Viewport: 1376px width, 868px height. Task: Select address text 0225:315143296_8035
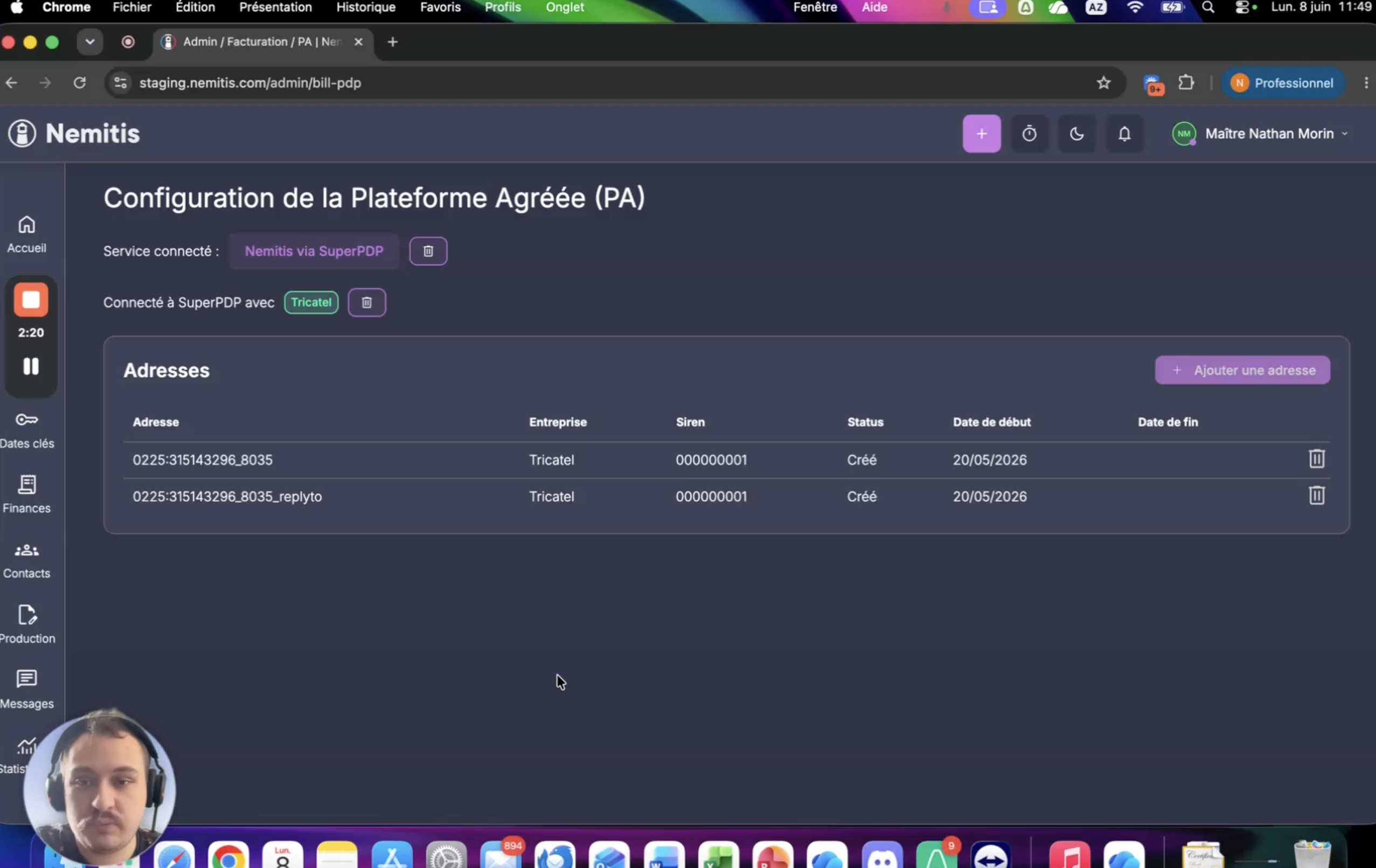[203, 460]
